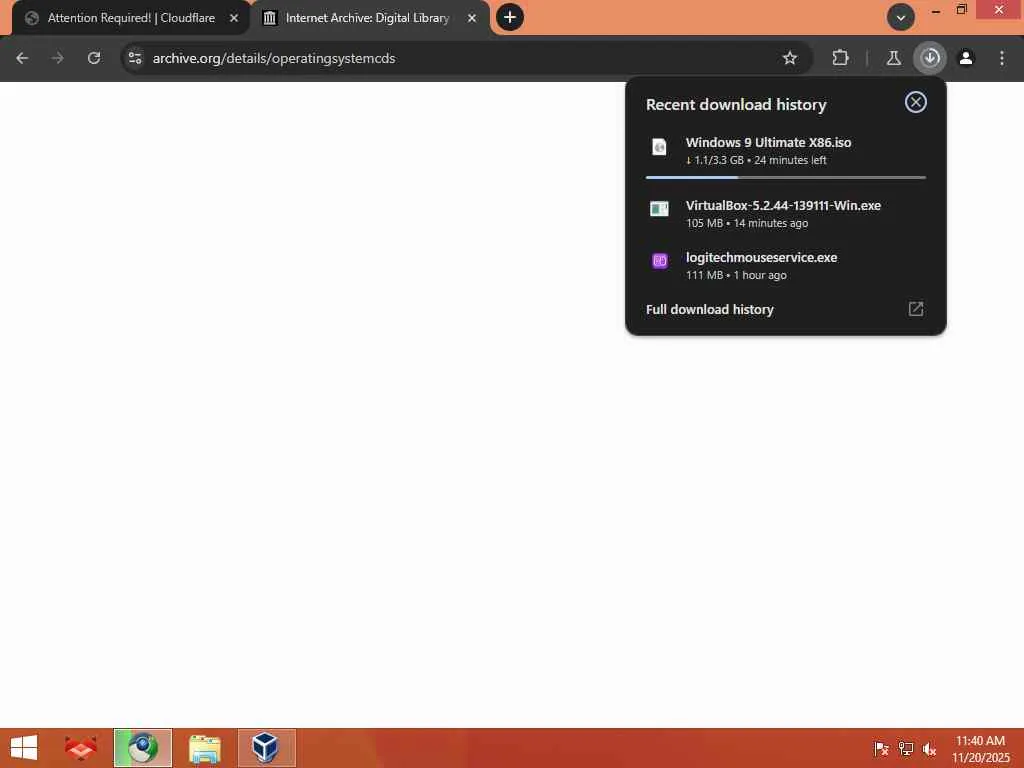Click the muted volume tray icon

(929, 749)
